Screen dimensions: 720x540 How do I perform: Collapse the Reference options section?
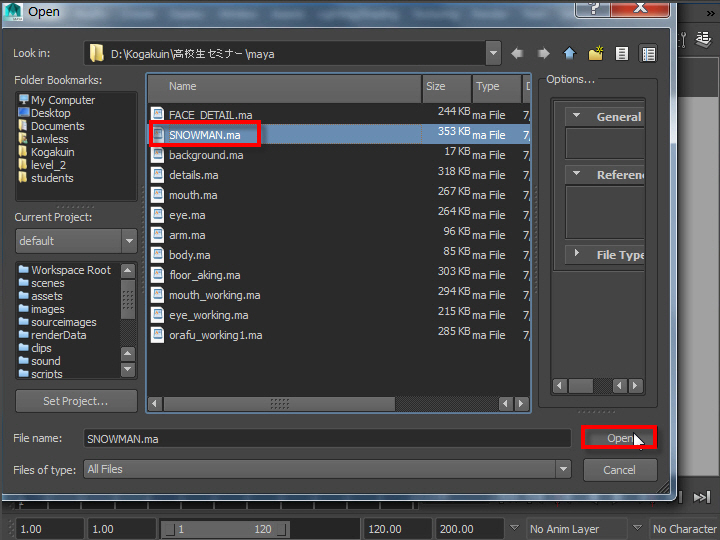click(576, 174)
